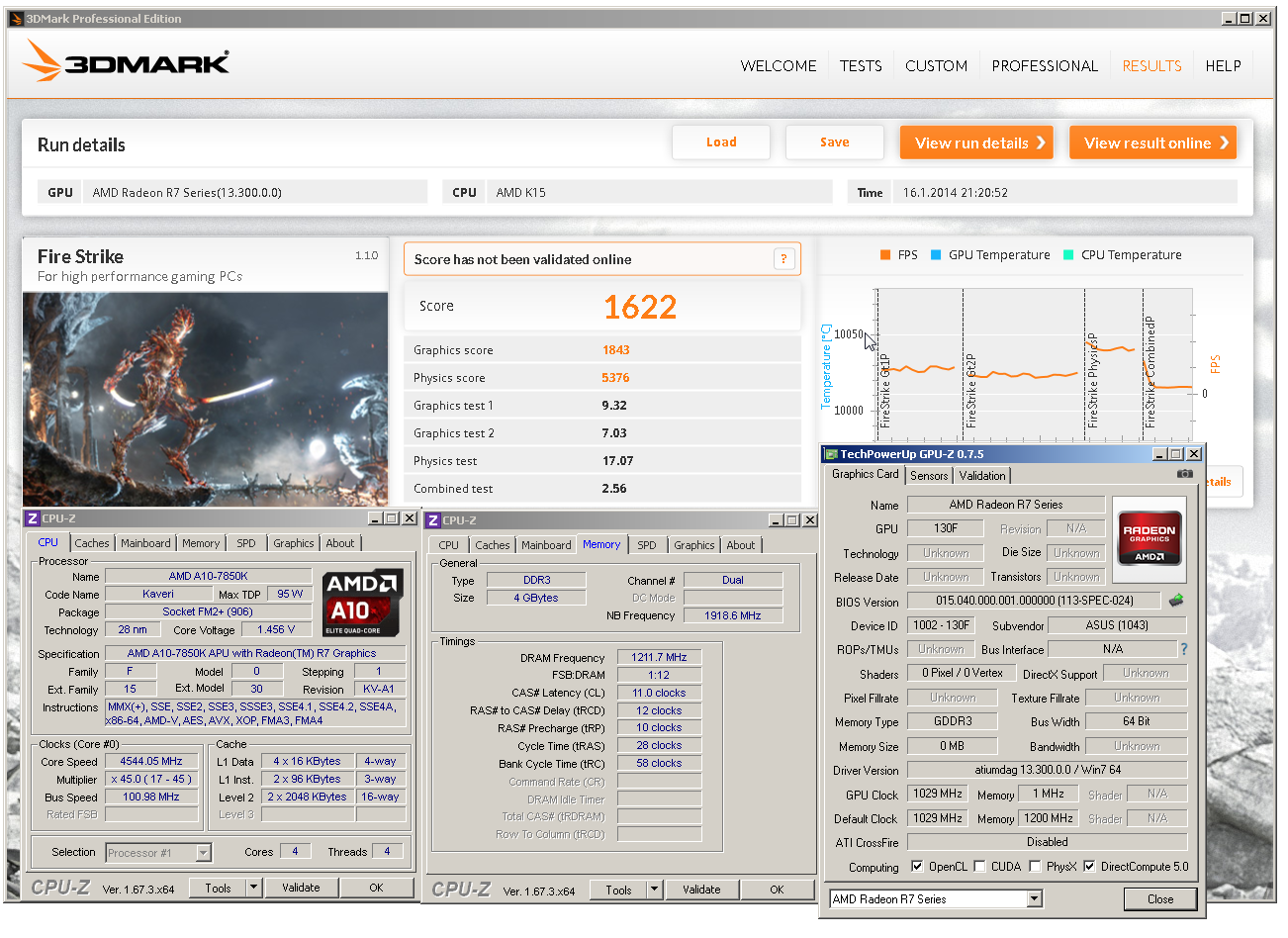Click Validate in the CPU-Z Memory window
Viewport: 1288px width, 938px height.
pyautogui.click(x=701, y=890)
